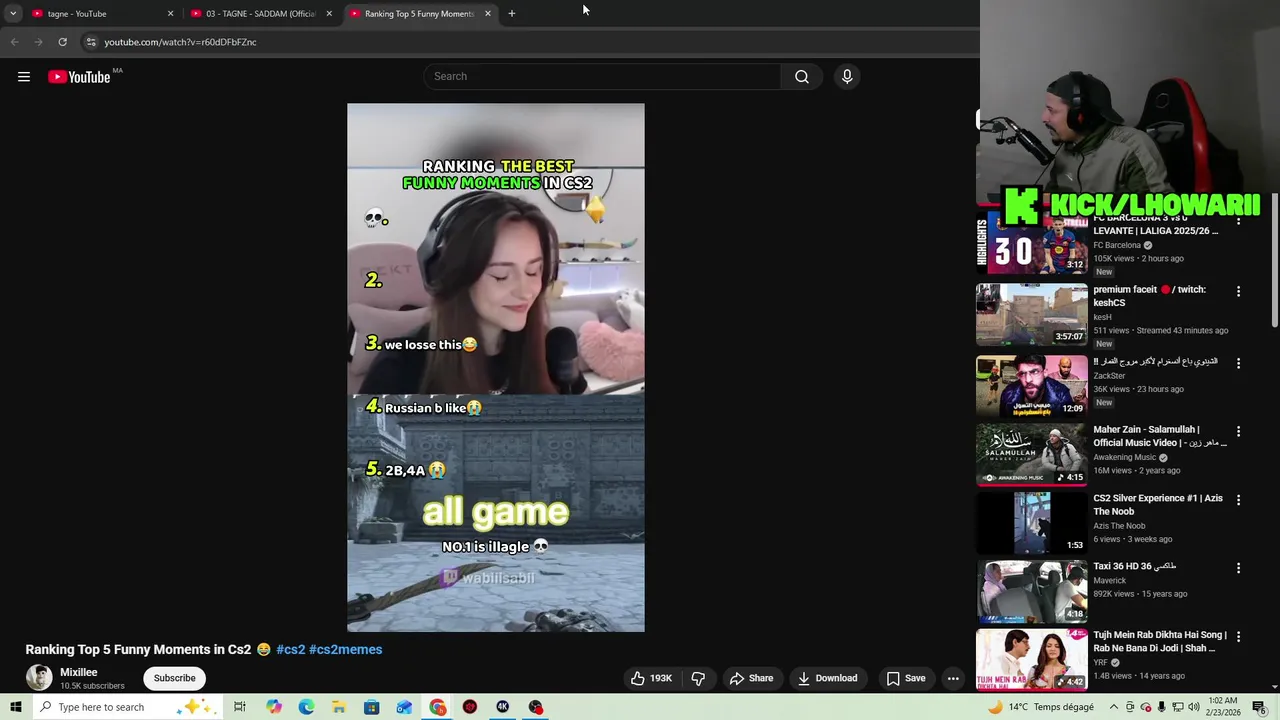Viewport: 1280px width, 720px height.
Task: Open volume control in system tray
Action: click(1193, 707)
